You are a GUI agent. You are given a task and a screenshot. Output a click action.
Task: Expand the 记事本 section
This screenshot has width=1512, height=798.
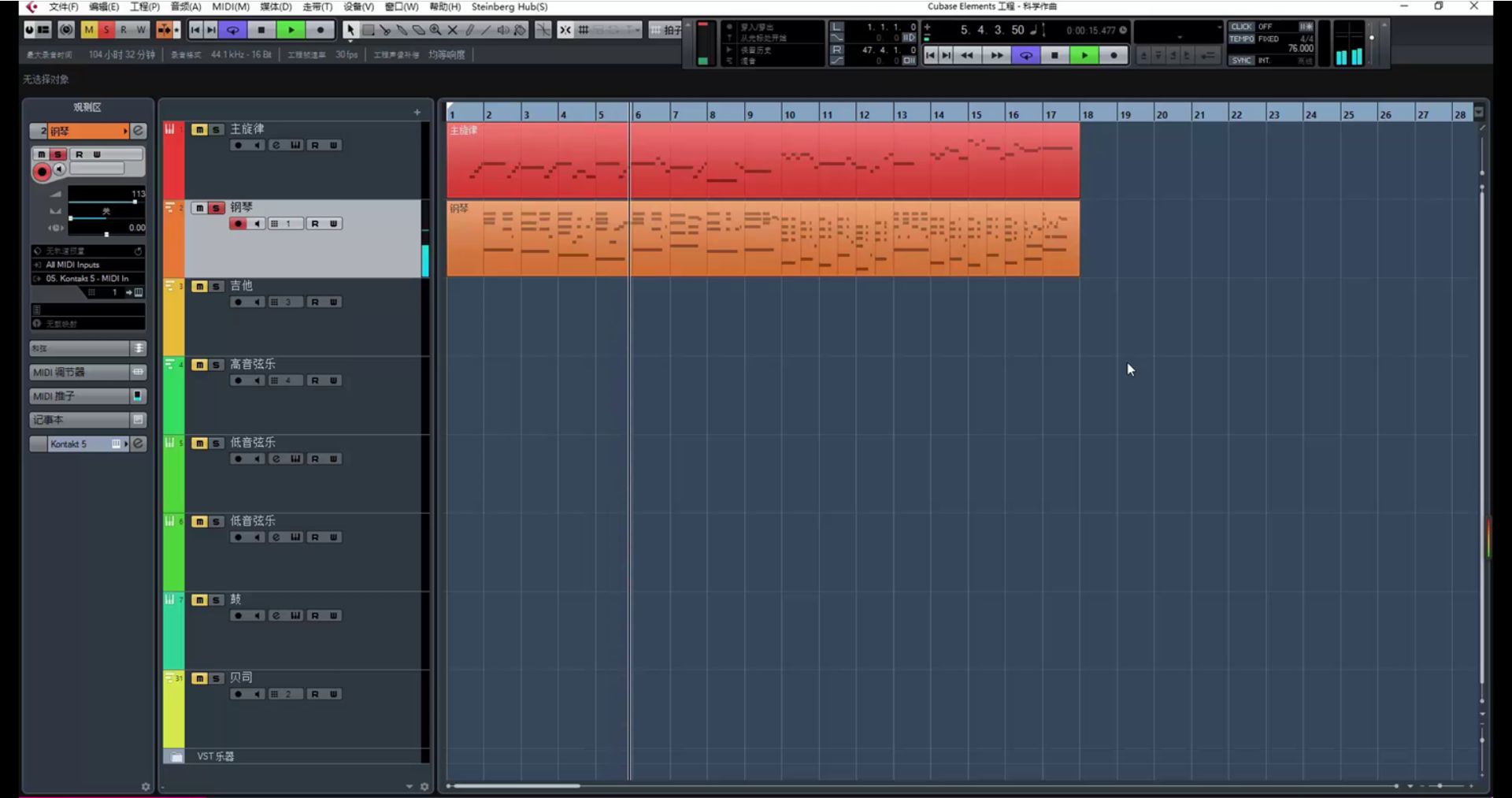(x=88, y=420)
